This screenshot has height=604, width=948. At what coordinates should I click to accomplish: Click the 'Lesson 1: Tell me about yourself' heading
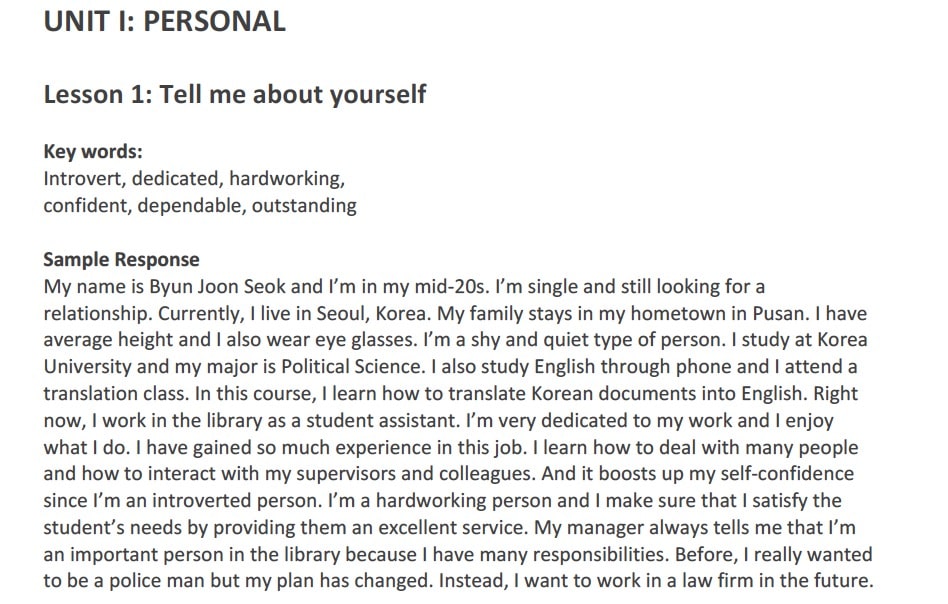(x=235, y=95)
